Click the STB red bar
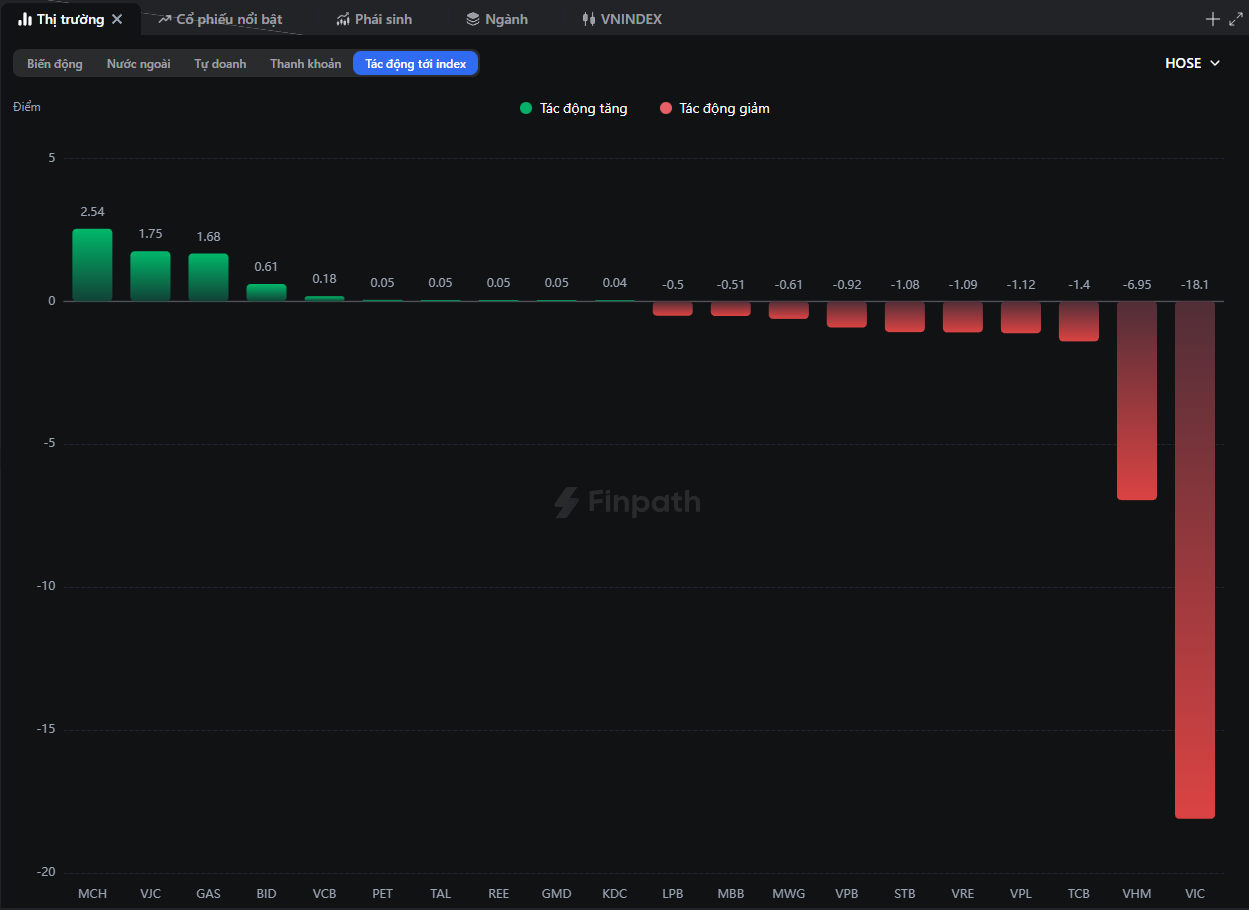This screenshot has height=910, width=1249. [x=905, y=316]
